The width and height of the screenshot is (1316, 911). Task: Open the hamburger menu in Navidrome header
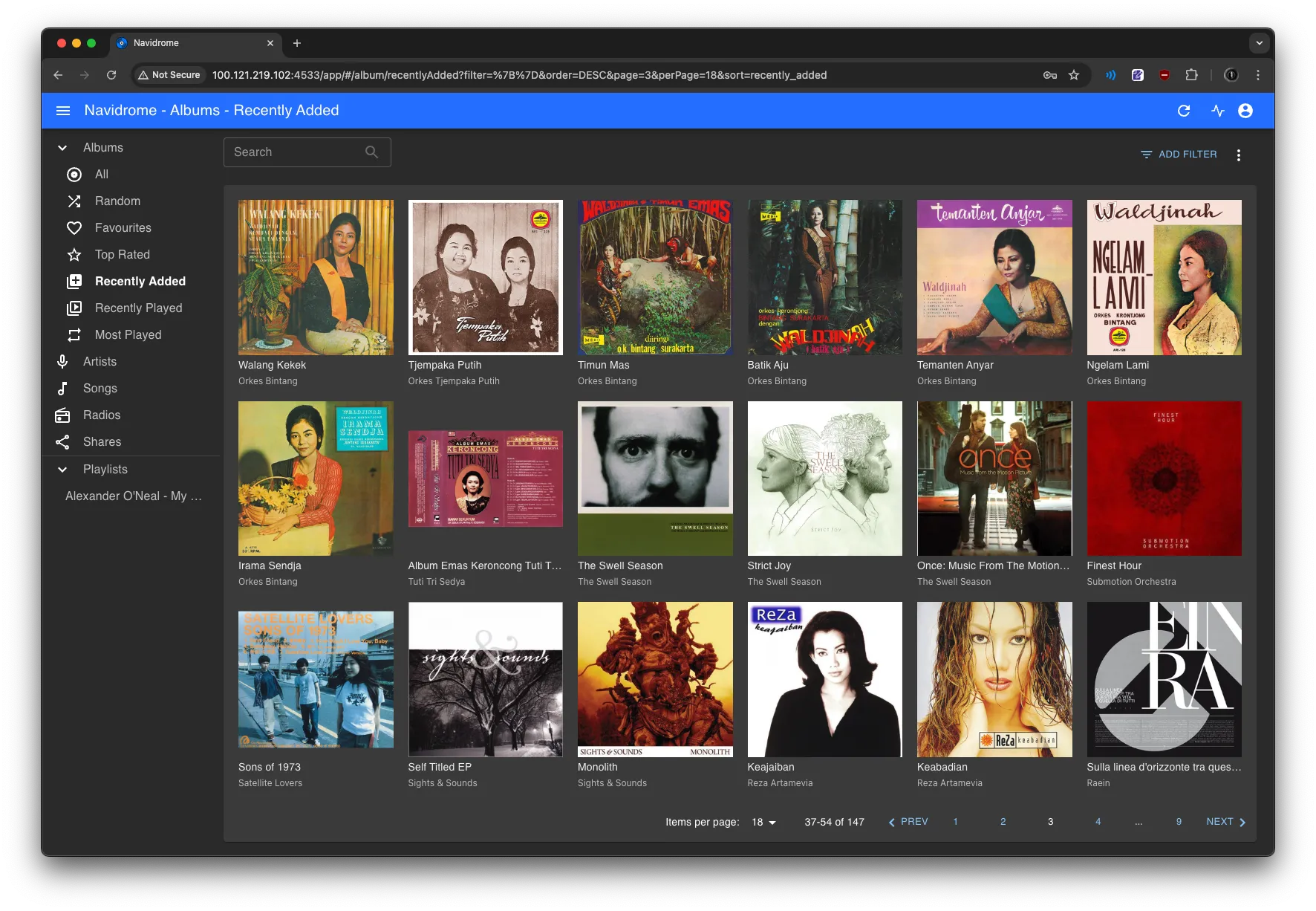[x=63, y=111]
